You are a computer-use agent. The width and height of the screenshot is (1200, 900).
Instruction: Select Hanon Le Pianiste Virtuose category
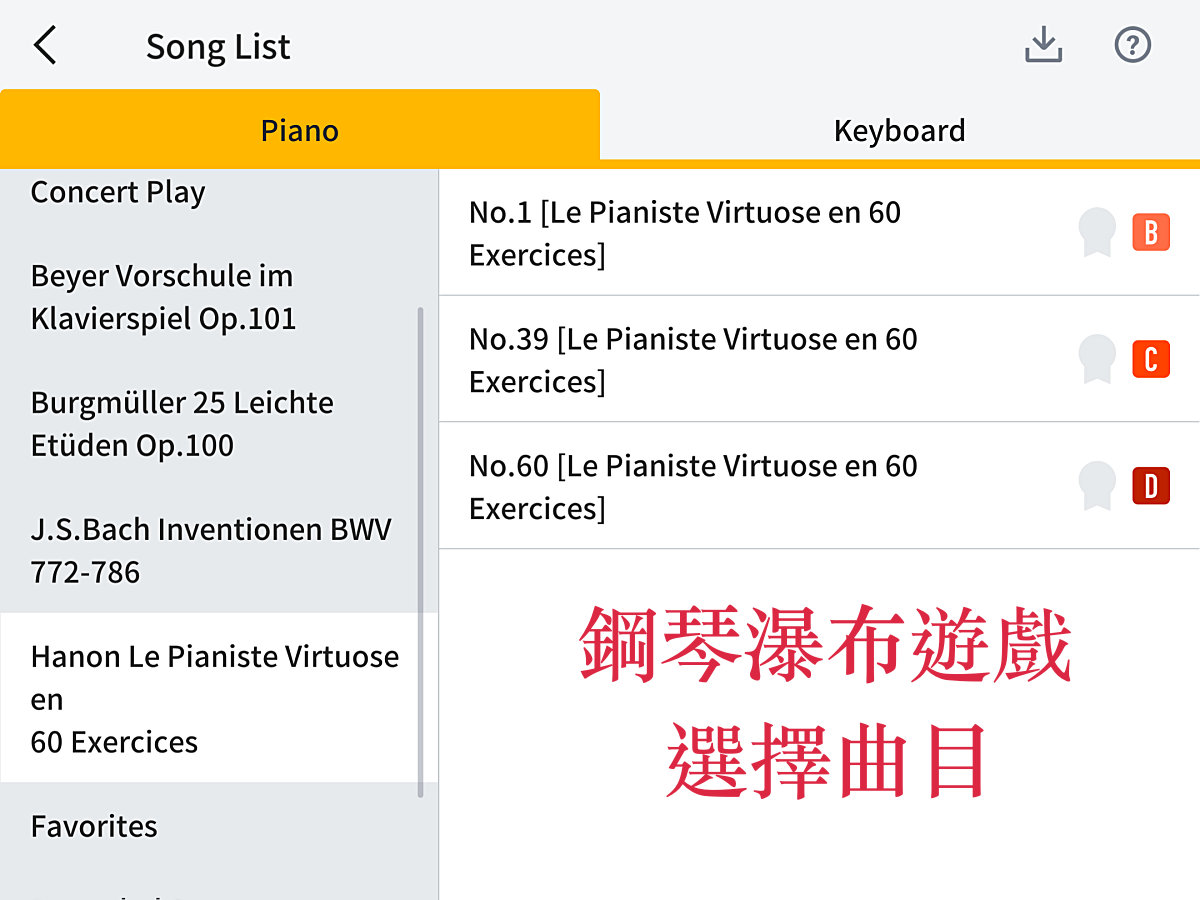[x=214, y=698]
